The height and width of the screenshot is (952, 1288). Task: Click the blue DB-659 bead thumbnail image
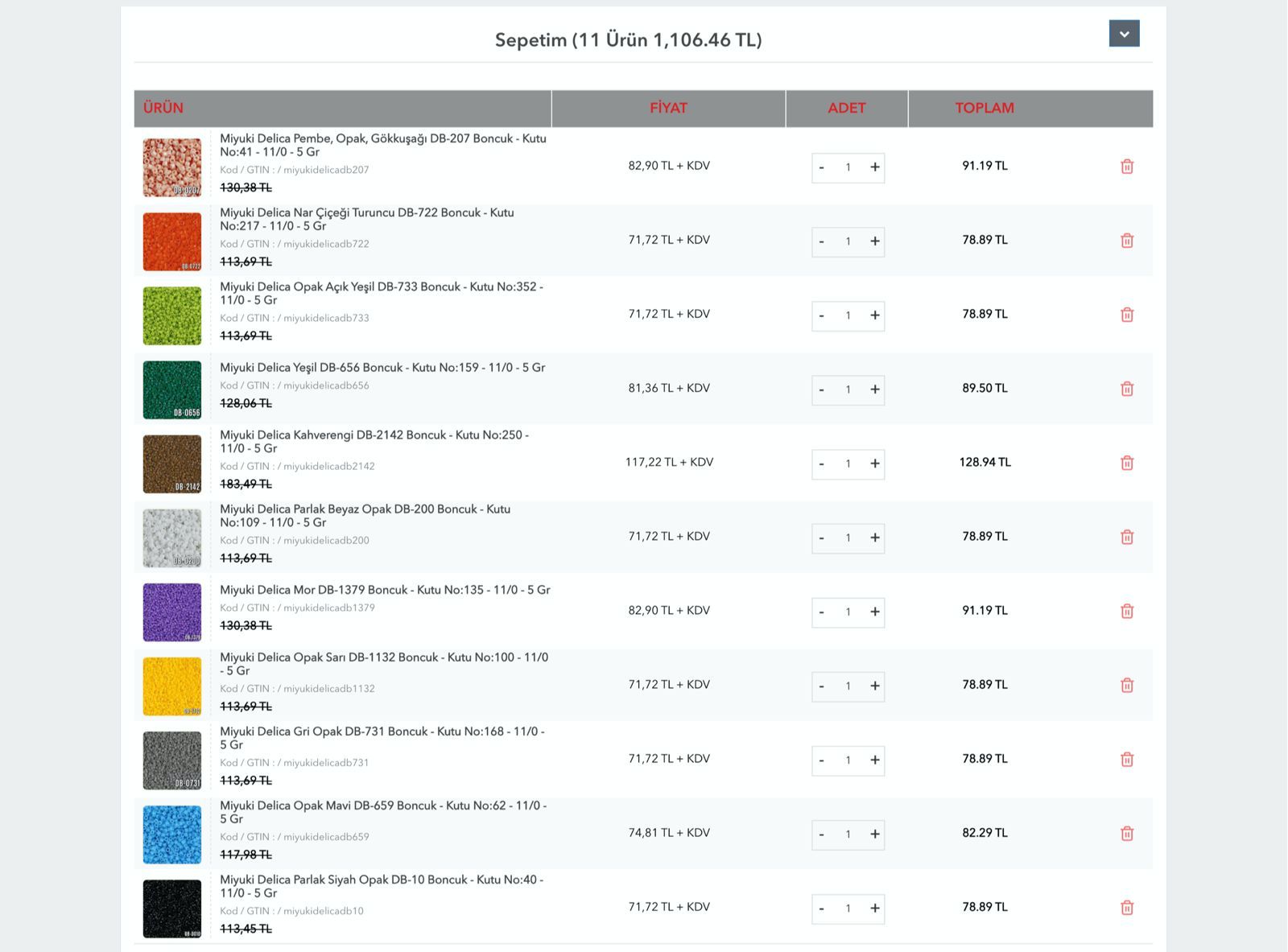(x=172, y=835)
